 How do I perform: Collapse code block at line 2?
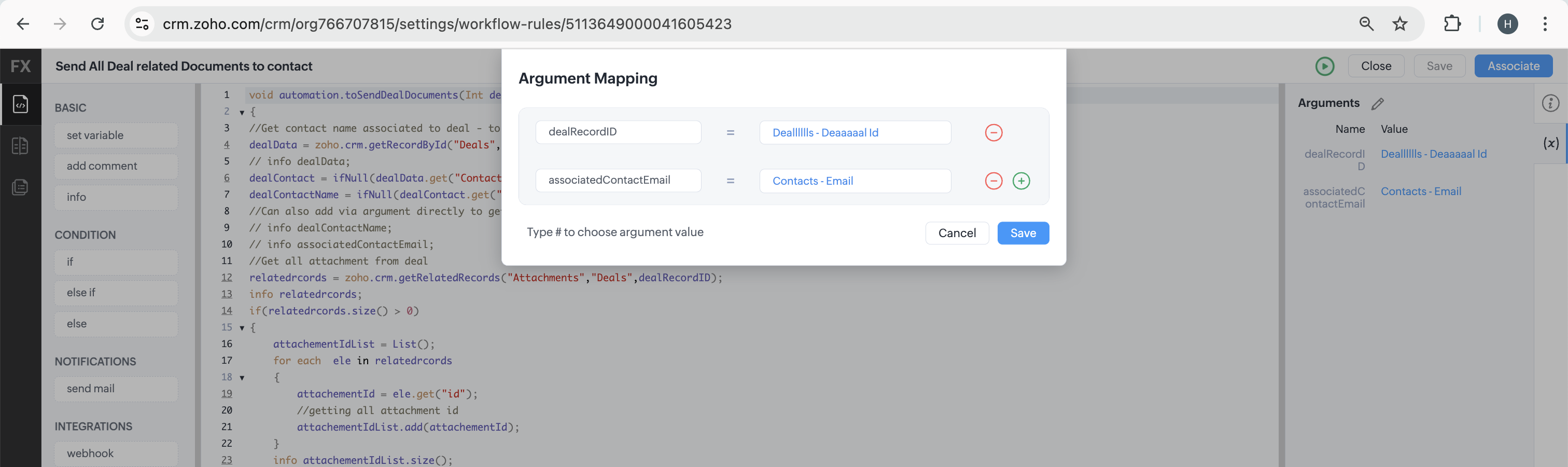coord(242,113)
